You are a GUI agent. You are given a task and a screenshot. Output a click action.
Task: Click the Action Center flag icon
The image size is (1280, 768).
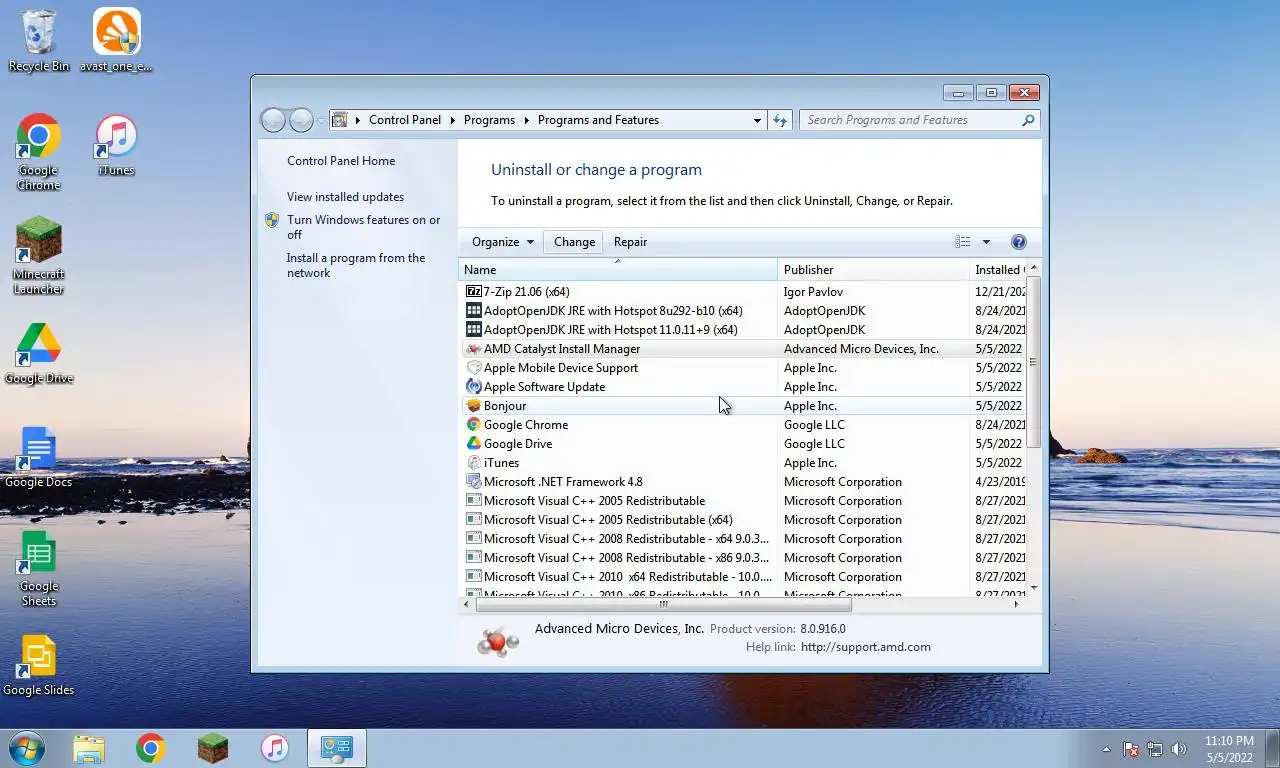[1131, 749]
